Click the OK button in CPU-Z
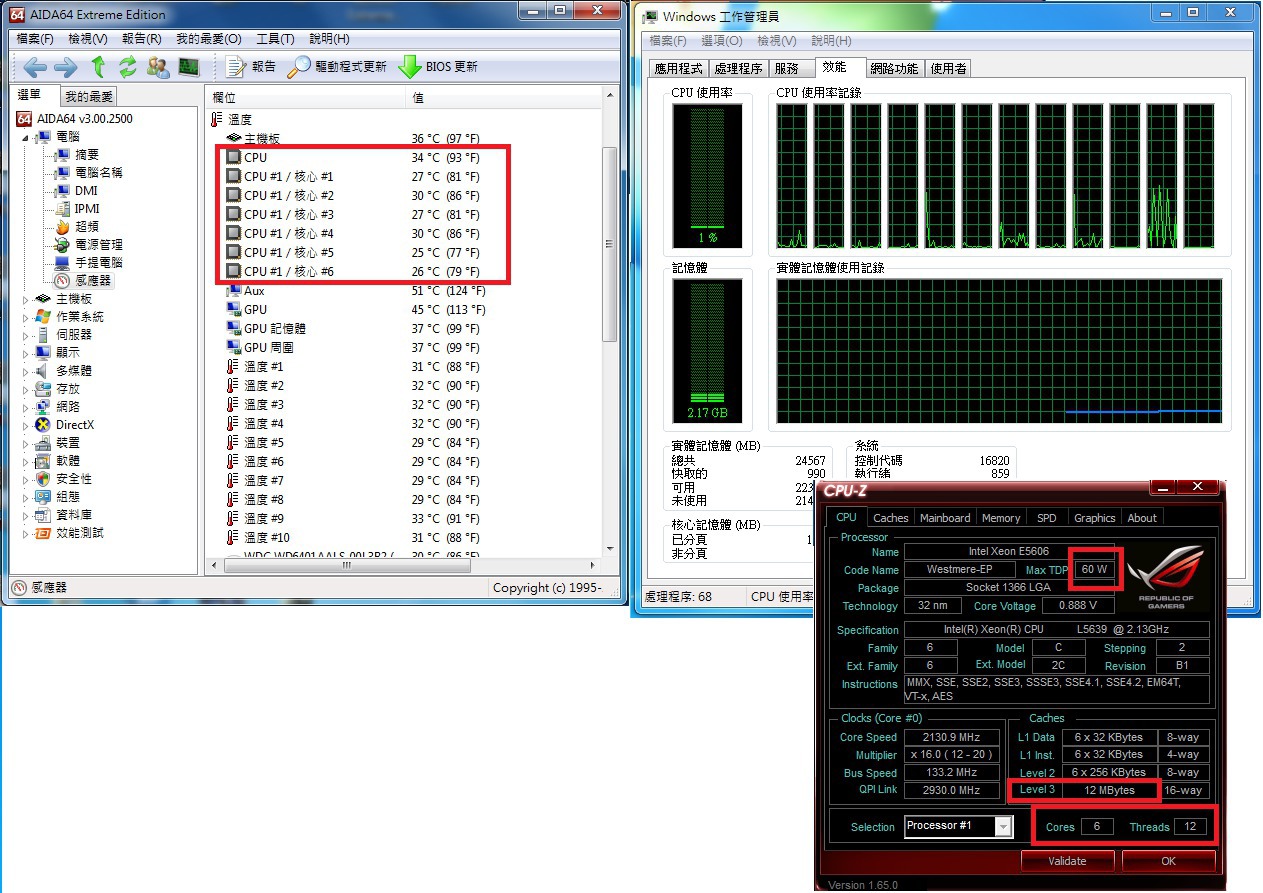 pos(1169,861)
